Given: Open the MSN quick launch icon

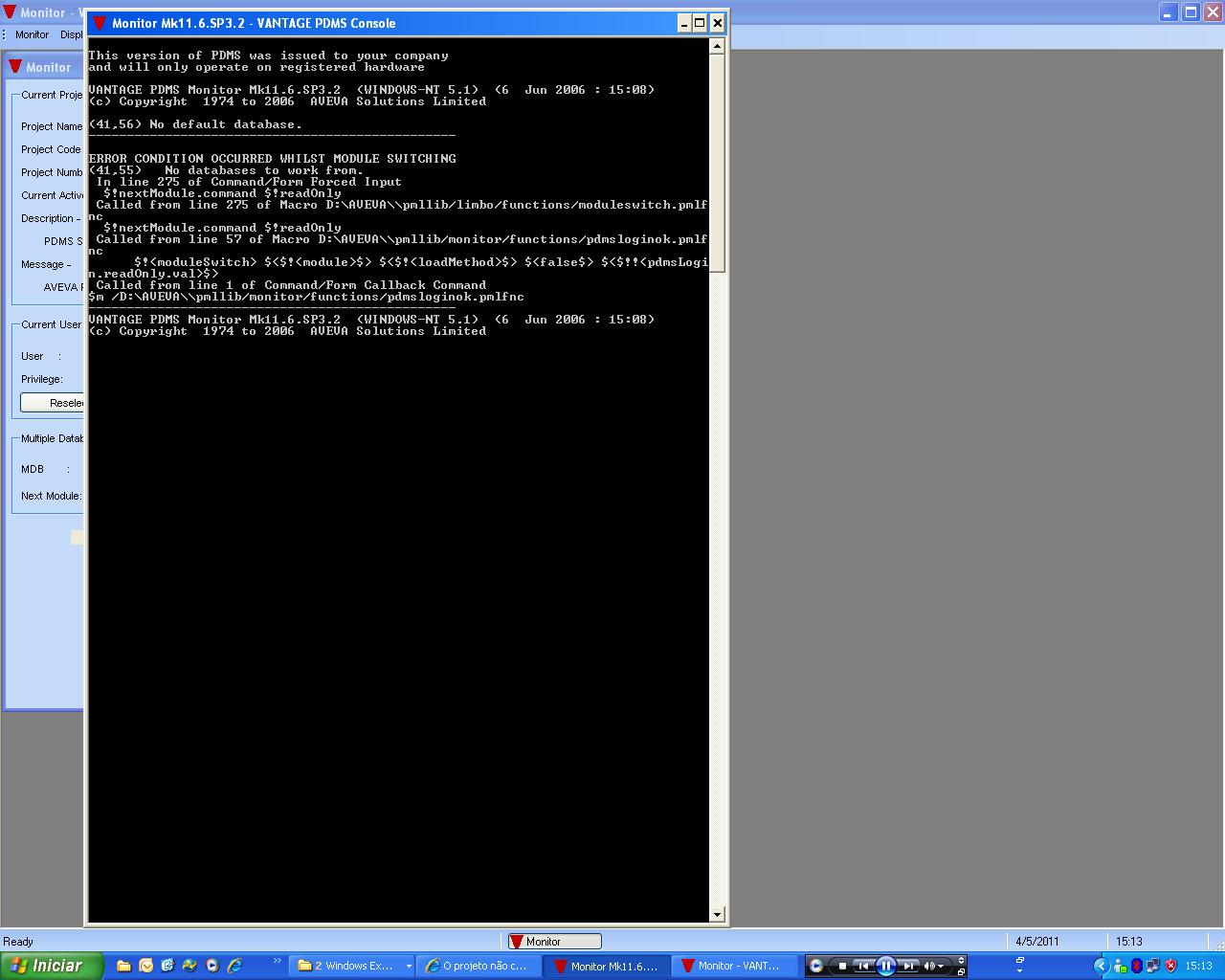Looking at the screenshot, I should point(189,966).
